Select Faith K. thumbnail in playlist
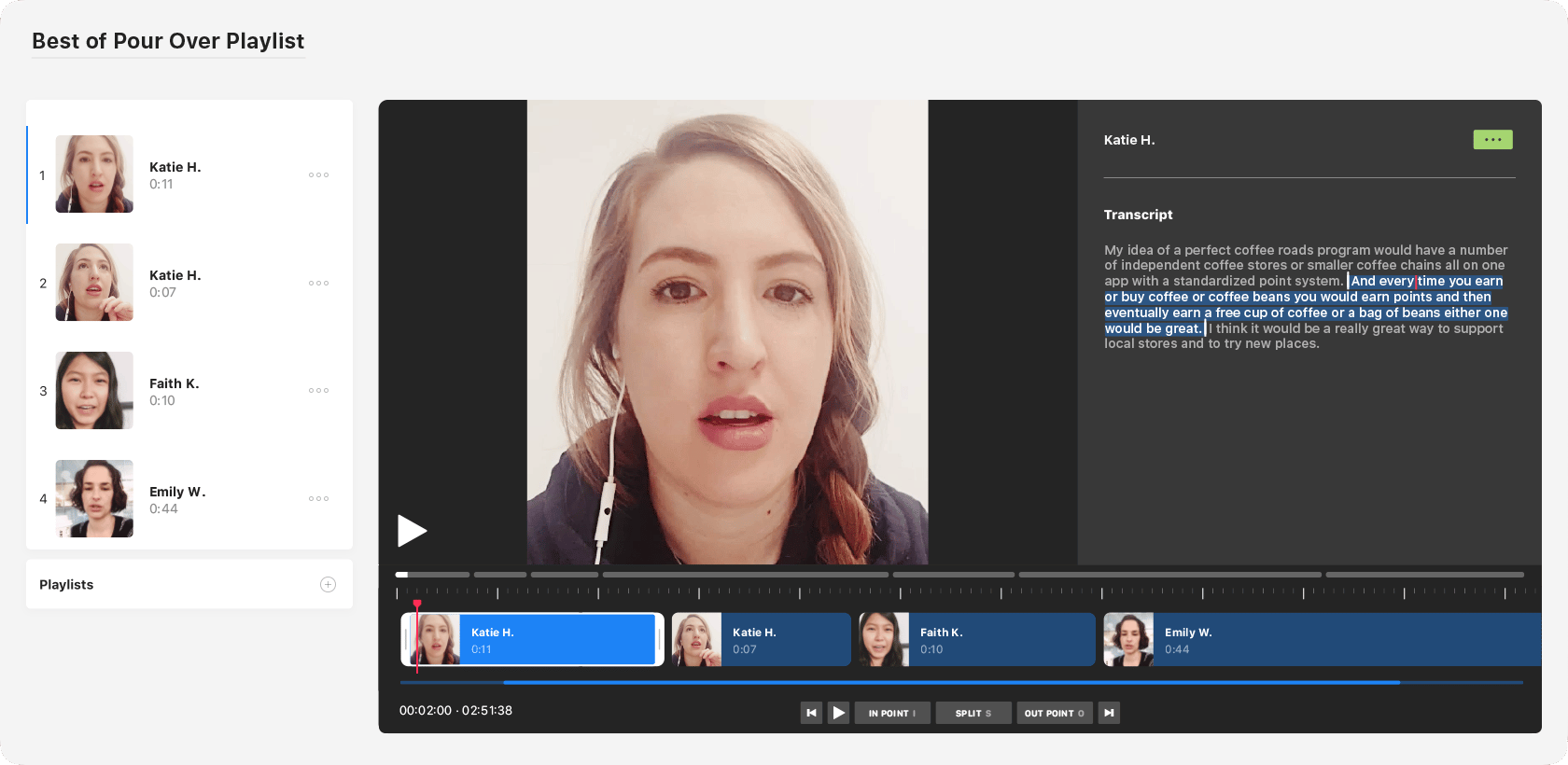 click(x=94, y=390)
